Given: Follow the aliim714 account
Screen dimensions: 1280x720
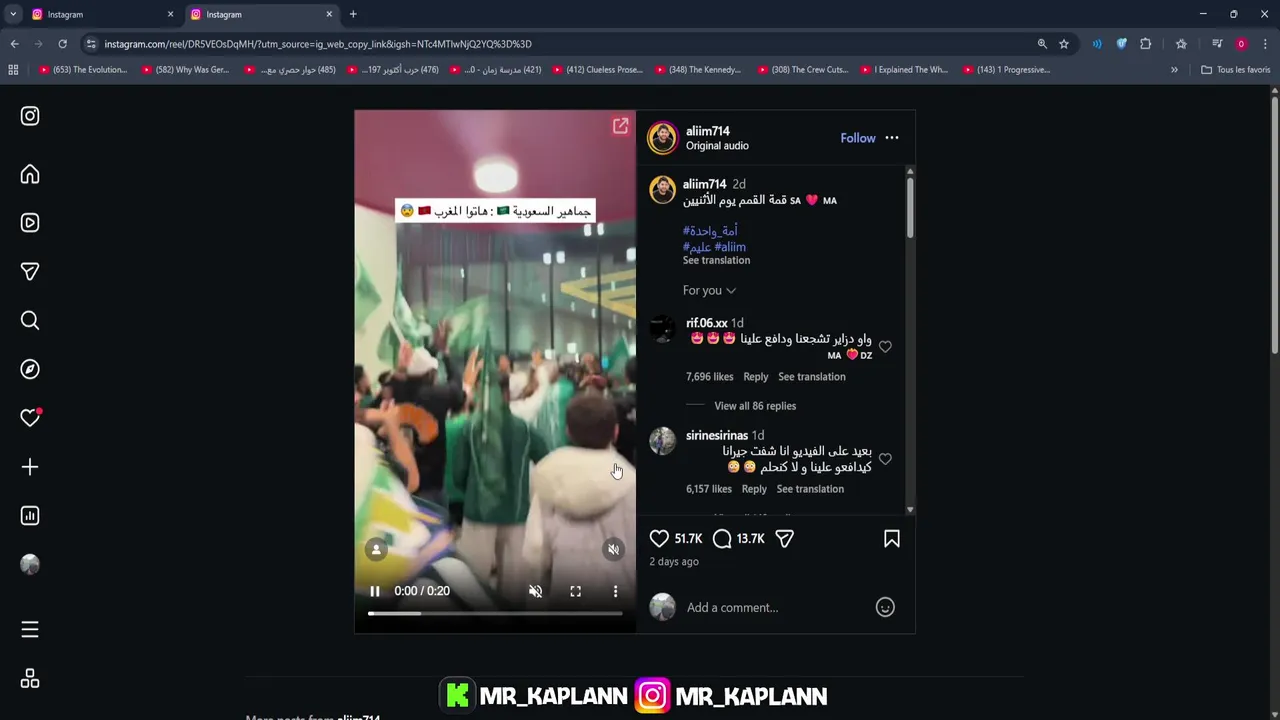Looking at the screenshot, I should point(858,138).
